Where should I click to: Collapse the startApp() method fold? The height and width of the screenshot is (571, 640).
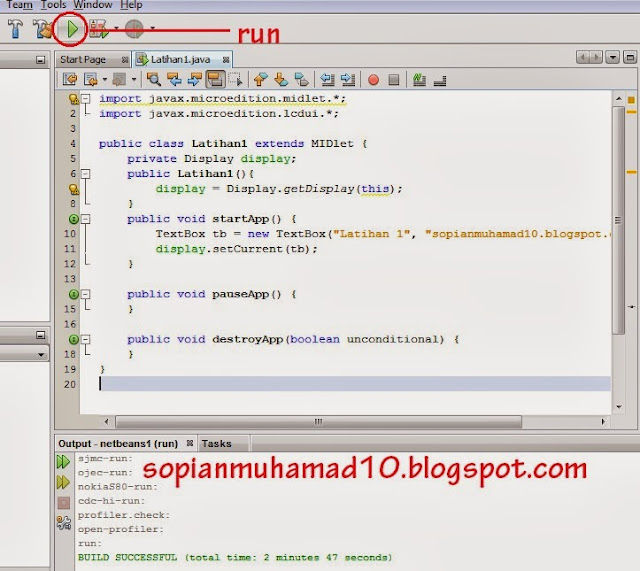pos(86,219)
